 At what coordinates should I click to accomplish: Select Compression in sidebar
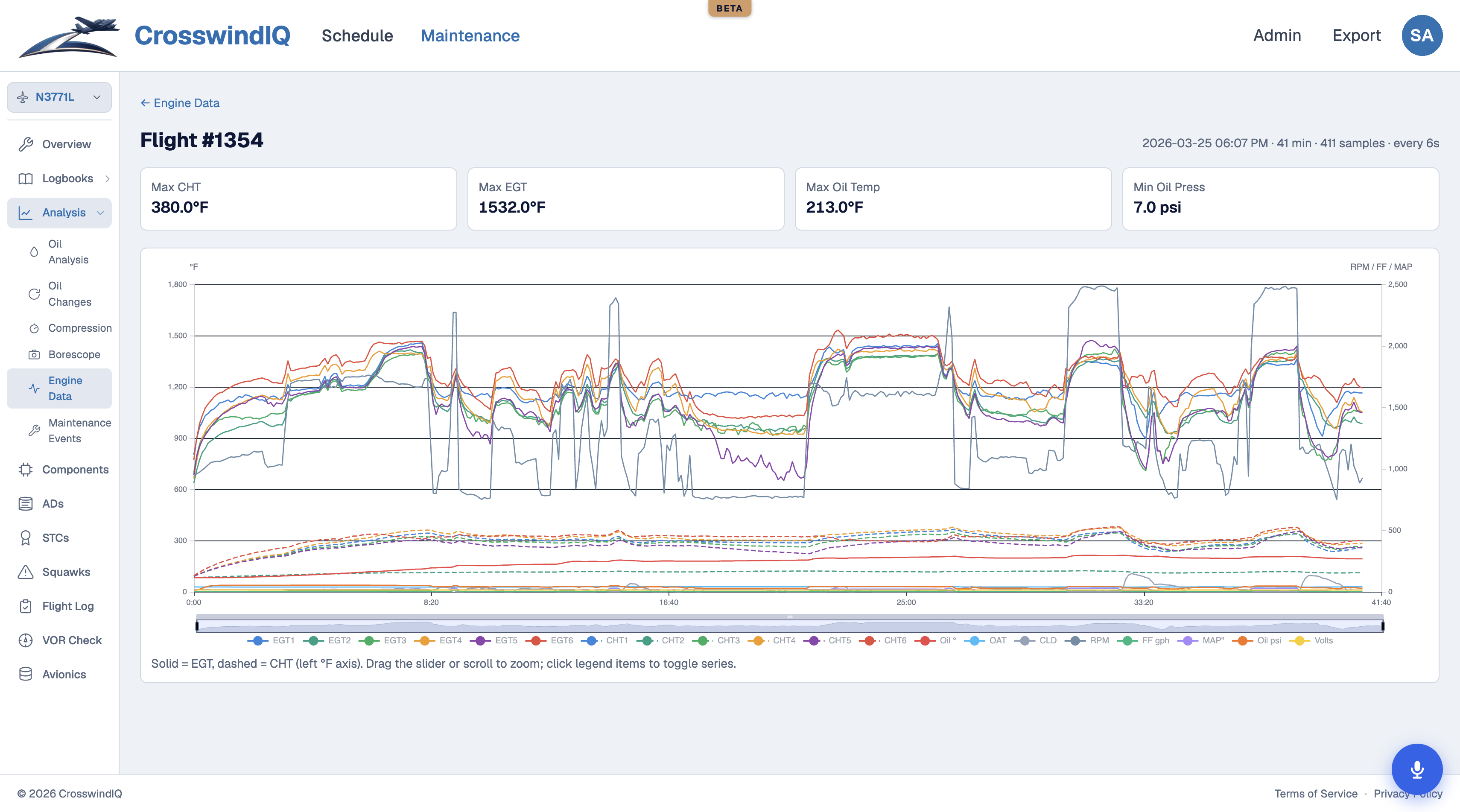tap(80, 328)
